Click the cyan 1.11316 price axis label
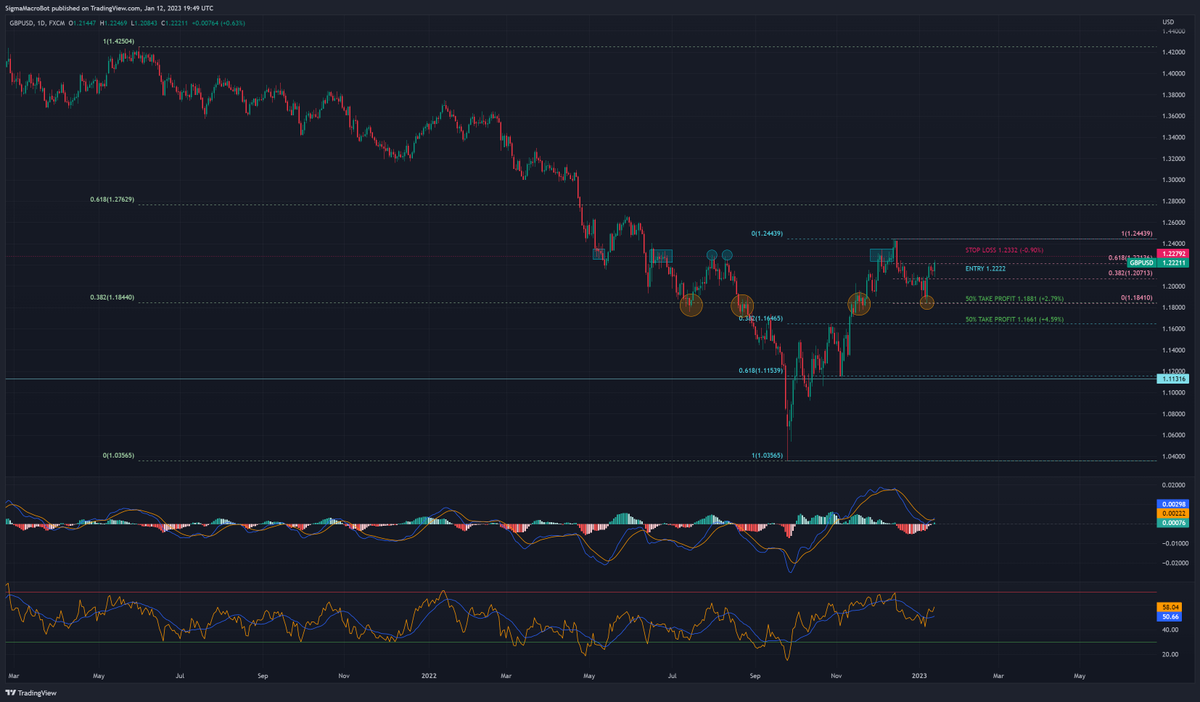 click(x=1173, y=379)
